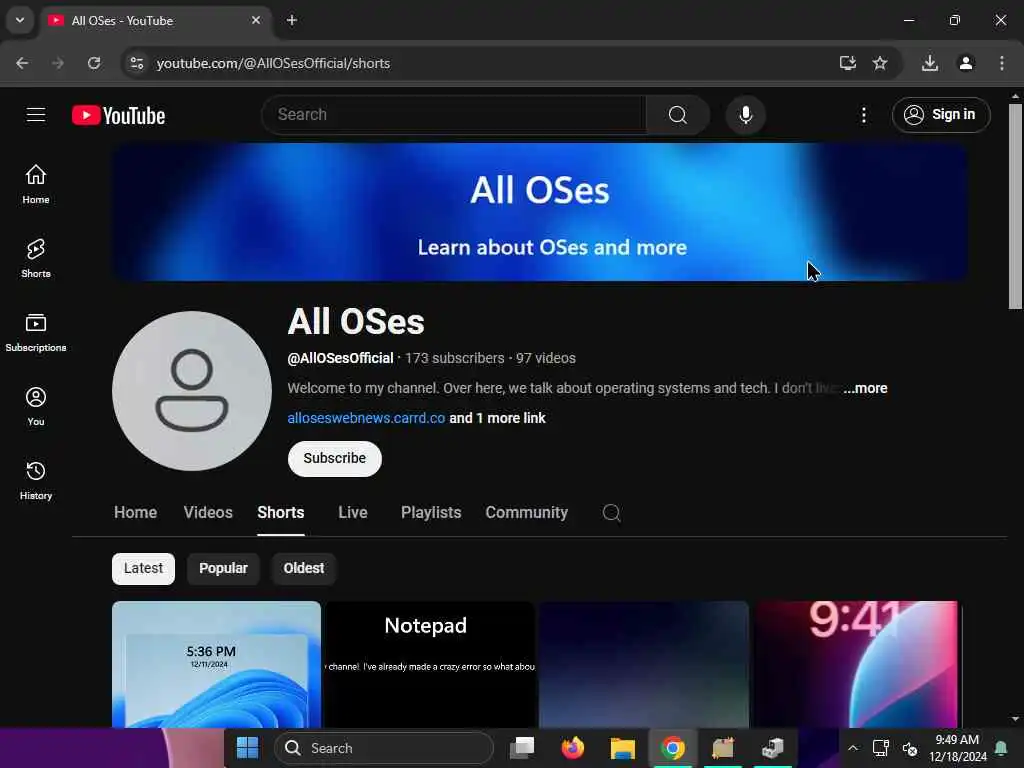This screenshot has height=768, width=1024.
Task: Open a new browser tab
Action: click(292, 20)
